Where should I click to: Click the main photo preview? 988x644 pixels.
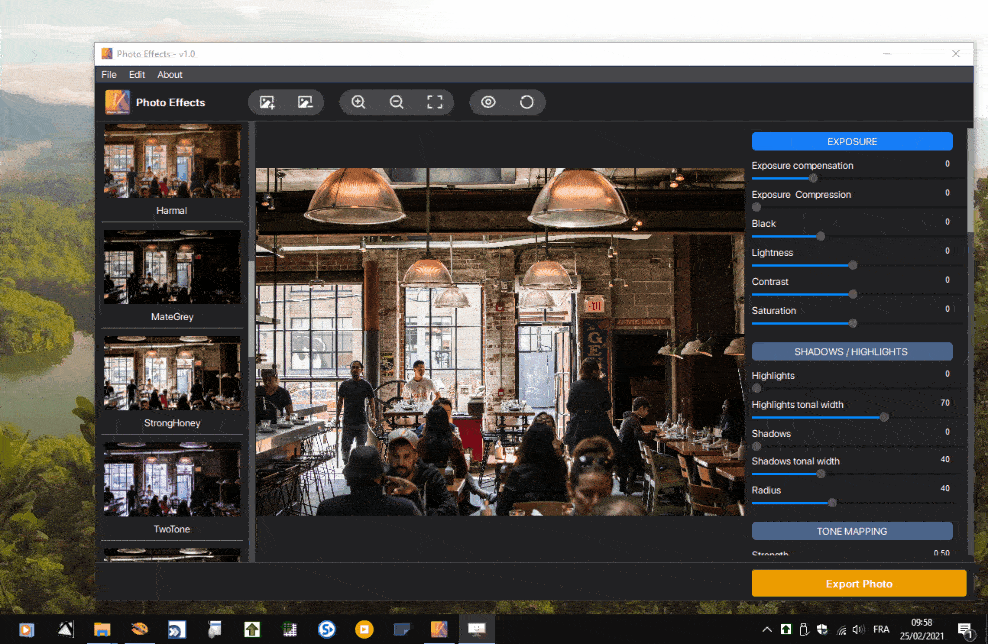(500, 342)
